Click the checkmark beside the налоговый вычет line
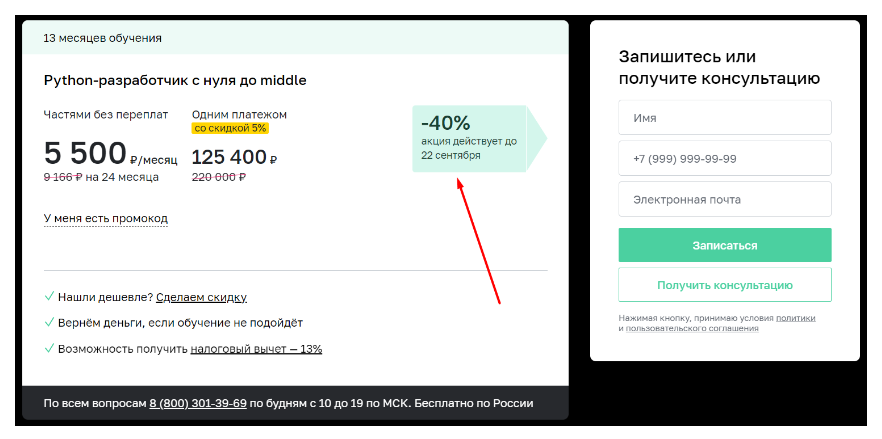The image size is (882, 439). coord(49,349)
